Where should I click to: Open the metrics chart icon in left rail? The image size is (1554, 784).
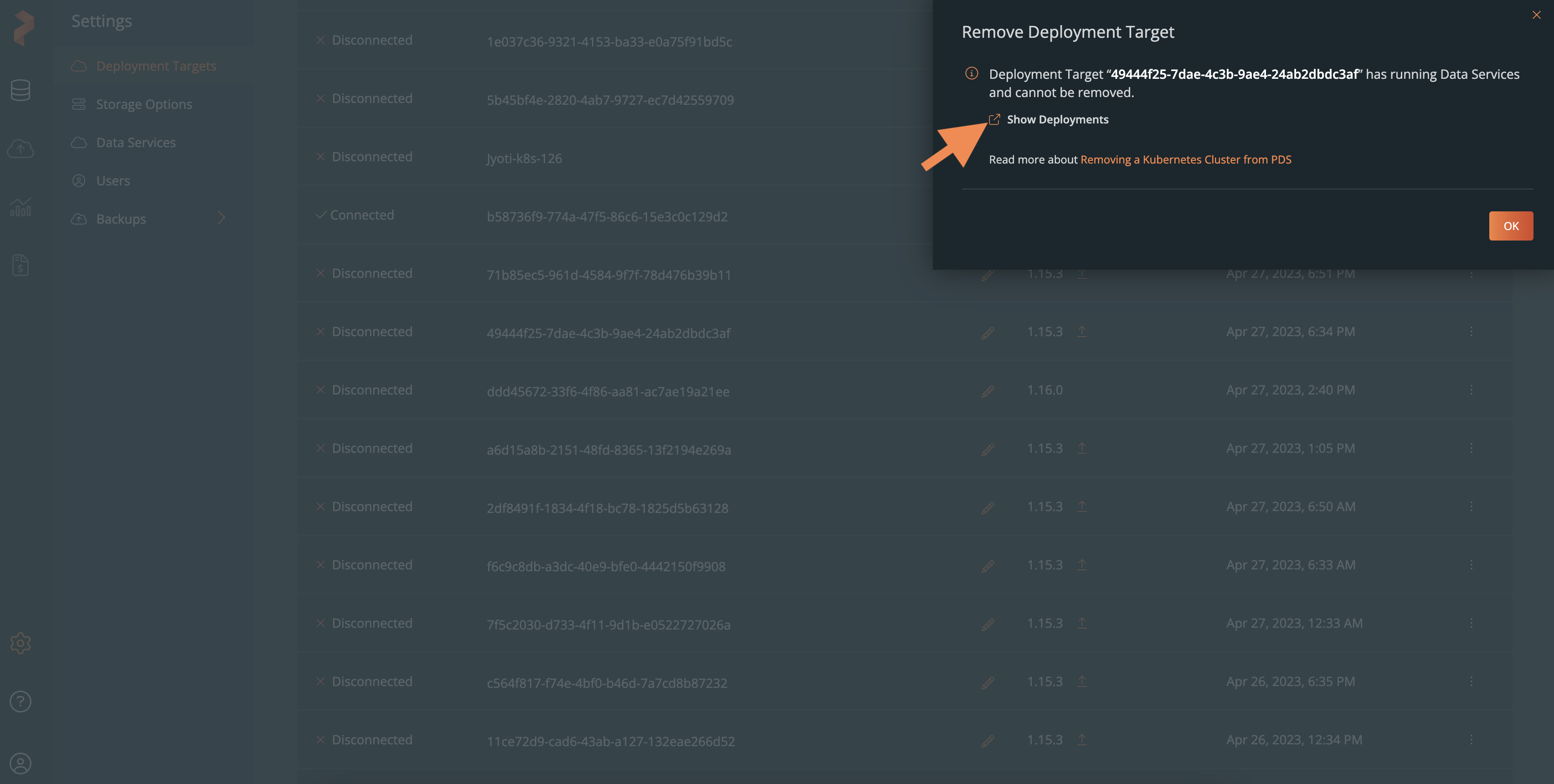pos(21,207)
